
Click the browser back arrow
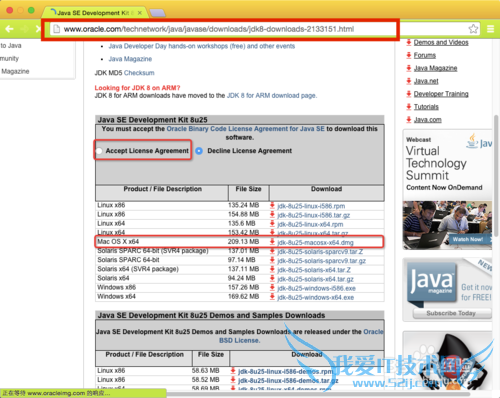tap(9, 29)
